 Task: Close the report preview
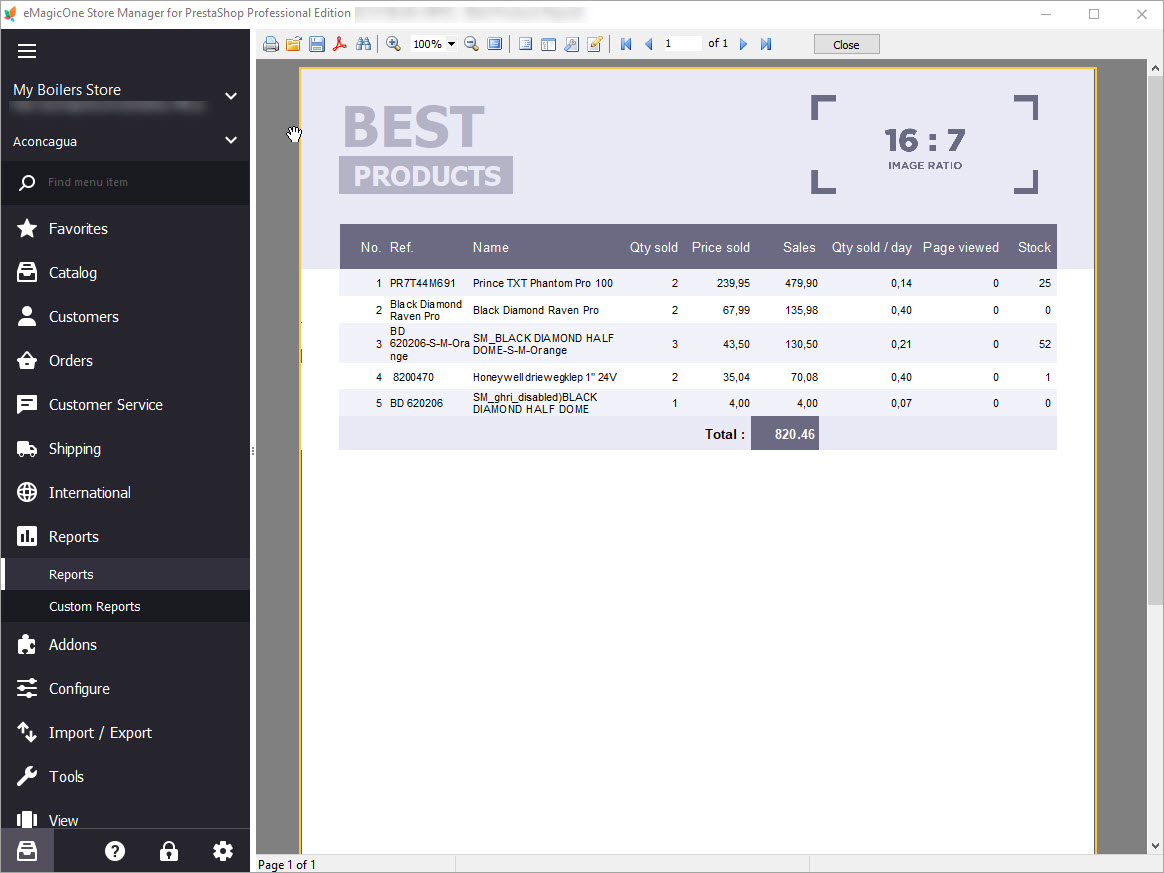[x=846, y=45]
